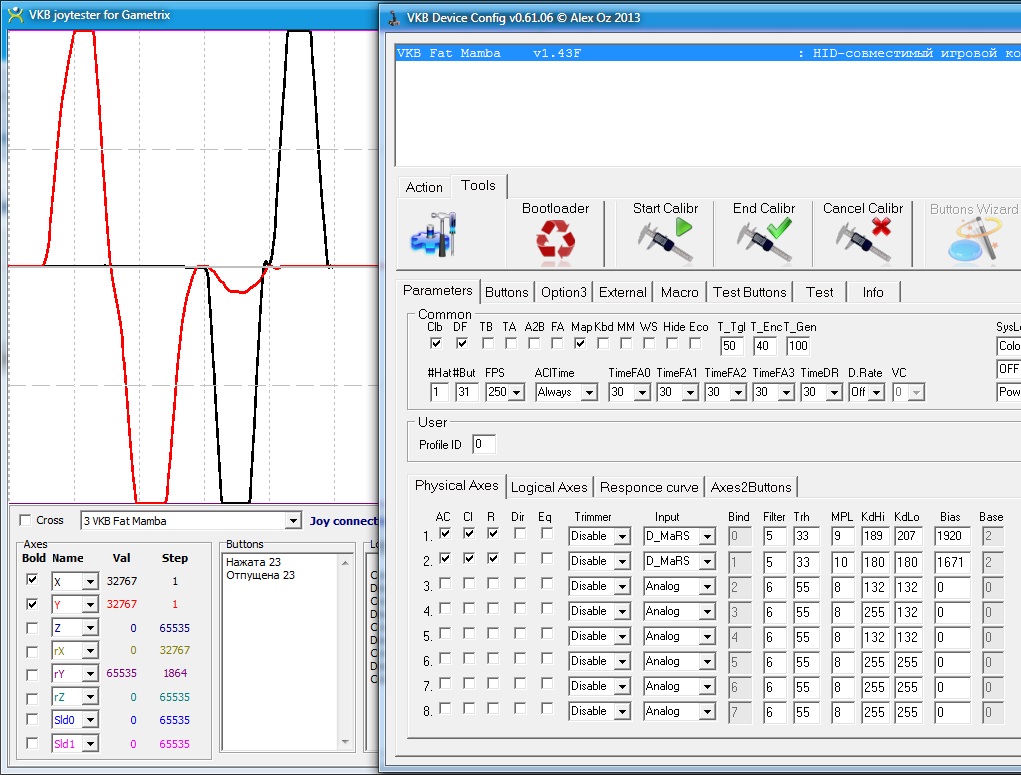Start calibration with the Start Calibr icon
1021x775 pixels.
tap(665, 241)
